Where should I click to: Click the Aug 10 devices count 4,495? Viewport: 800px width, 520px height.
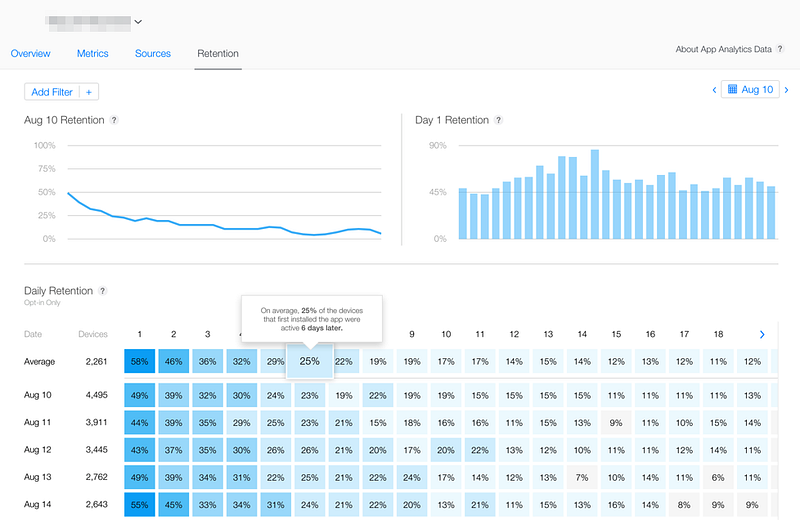[x=96, y=395]
